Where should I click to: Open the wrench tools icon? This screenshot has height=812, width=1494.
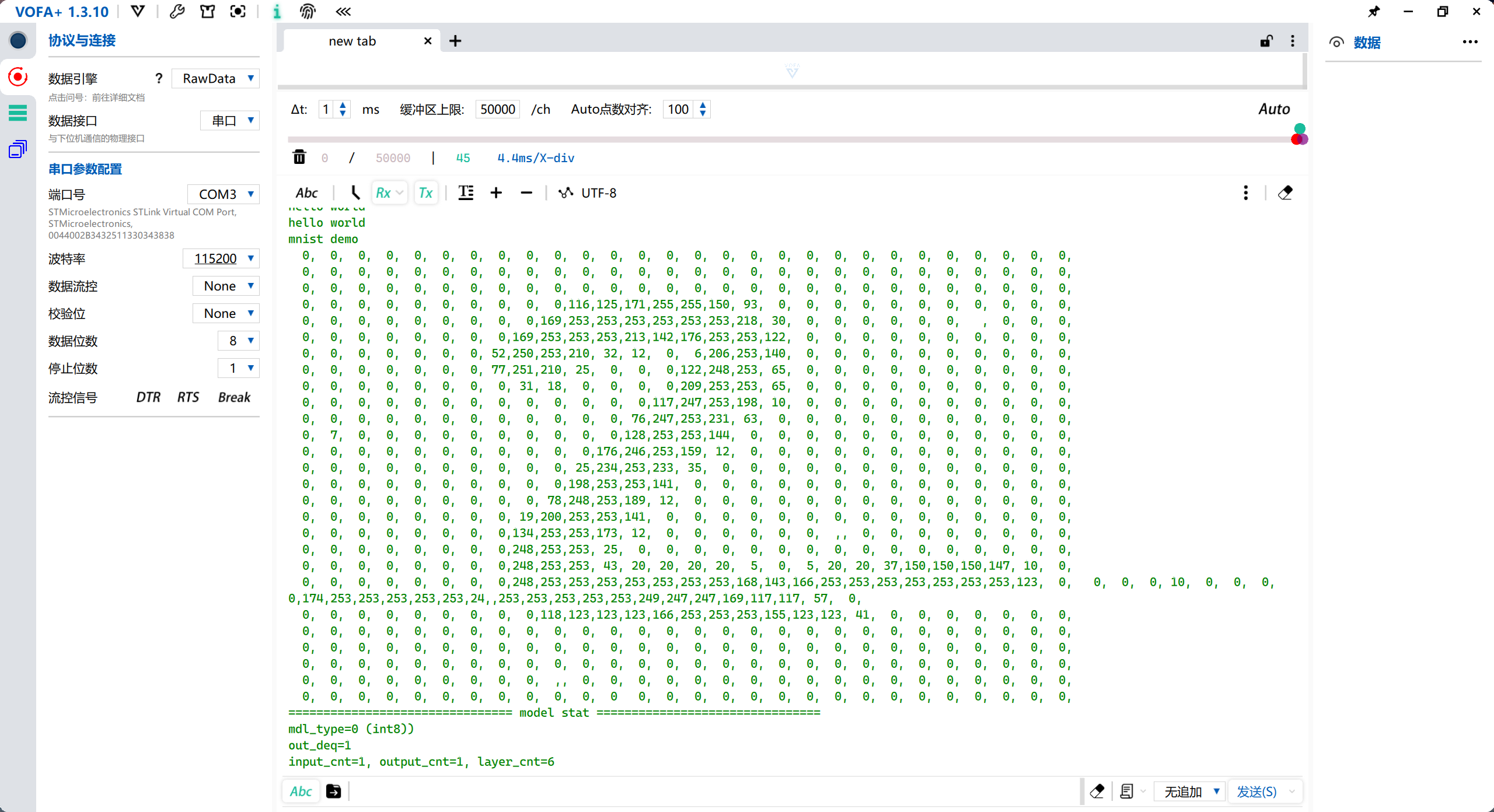(177, 11)
